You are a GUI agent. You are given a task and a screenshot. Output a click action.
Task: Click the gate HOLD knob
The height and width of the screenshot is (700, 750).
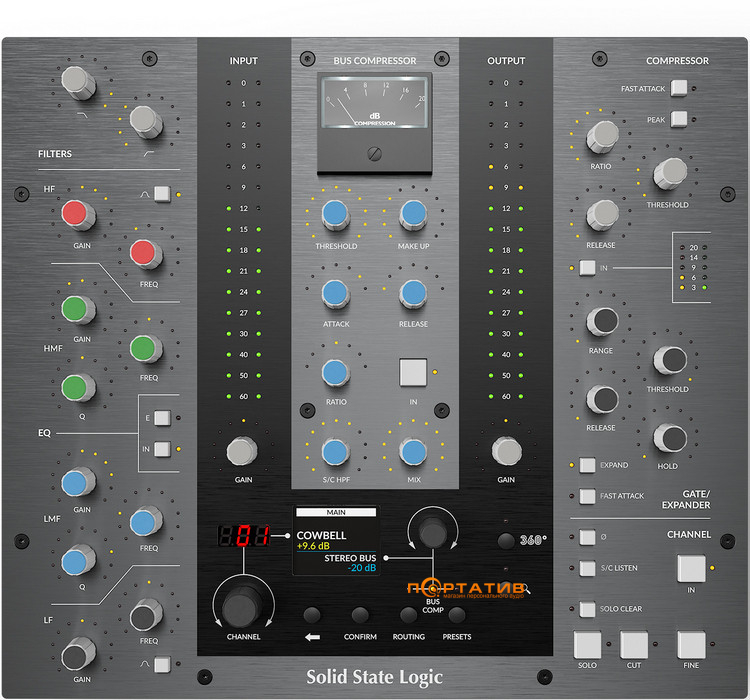pos(670,438)
